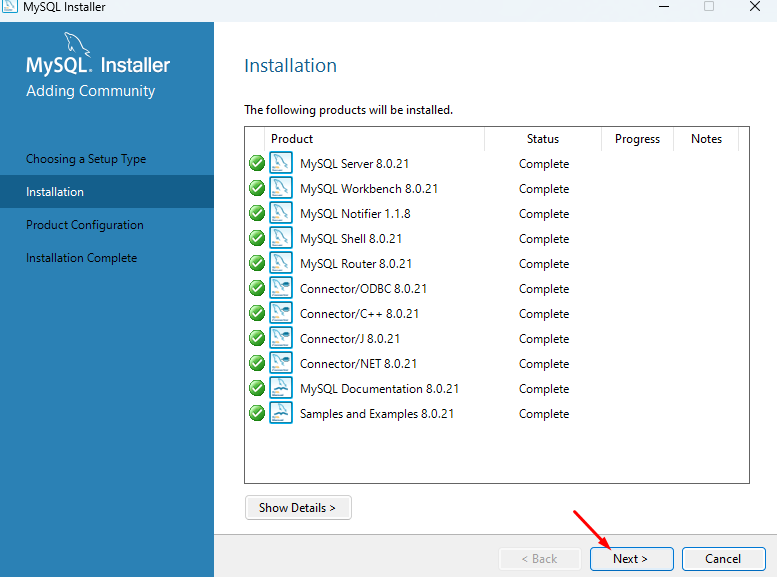Viewport: 777px width, 577px height.
Task: Click green checkmark beside Connector/J
Action: point(257,338)
